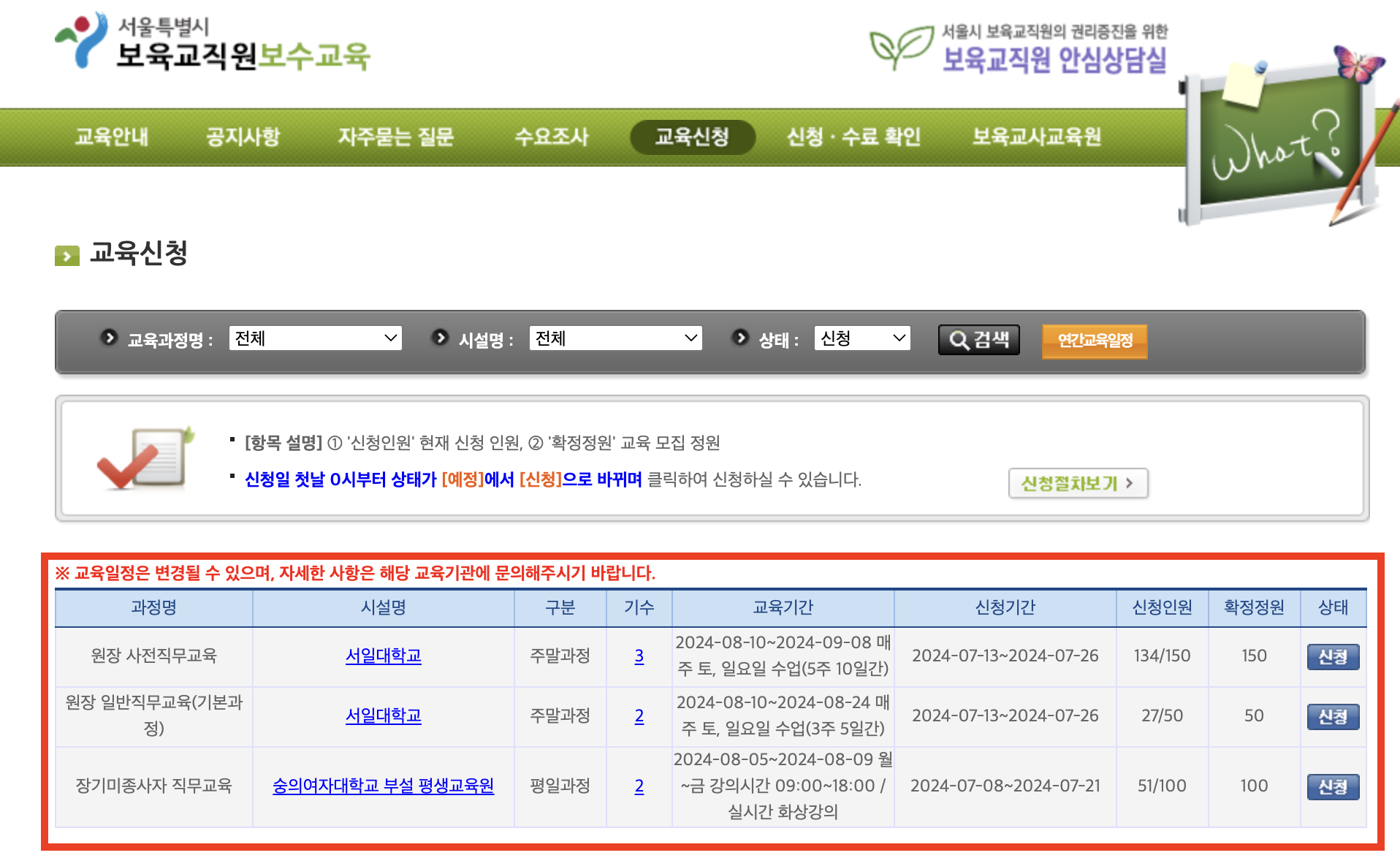This screenshot has width=1400, height=858.
Task: Click orange arrow bullet before 교육과정명 label
Action: coord(110,338)
